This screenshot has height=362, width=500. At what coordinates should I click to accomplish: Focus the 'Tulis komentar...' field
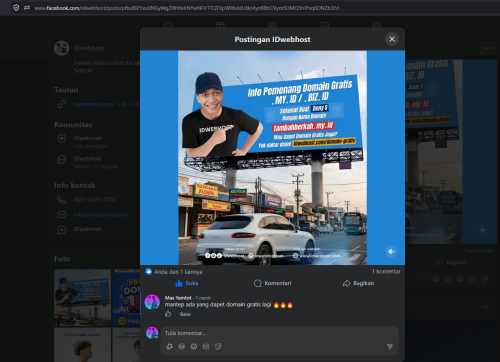[280, 333]
